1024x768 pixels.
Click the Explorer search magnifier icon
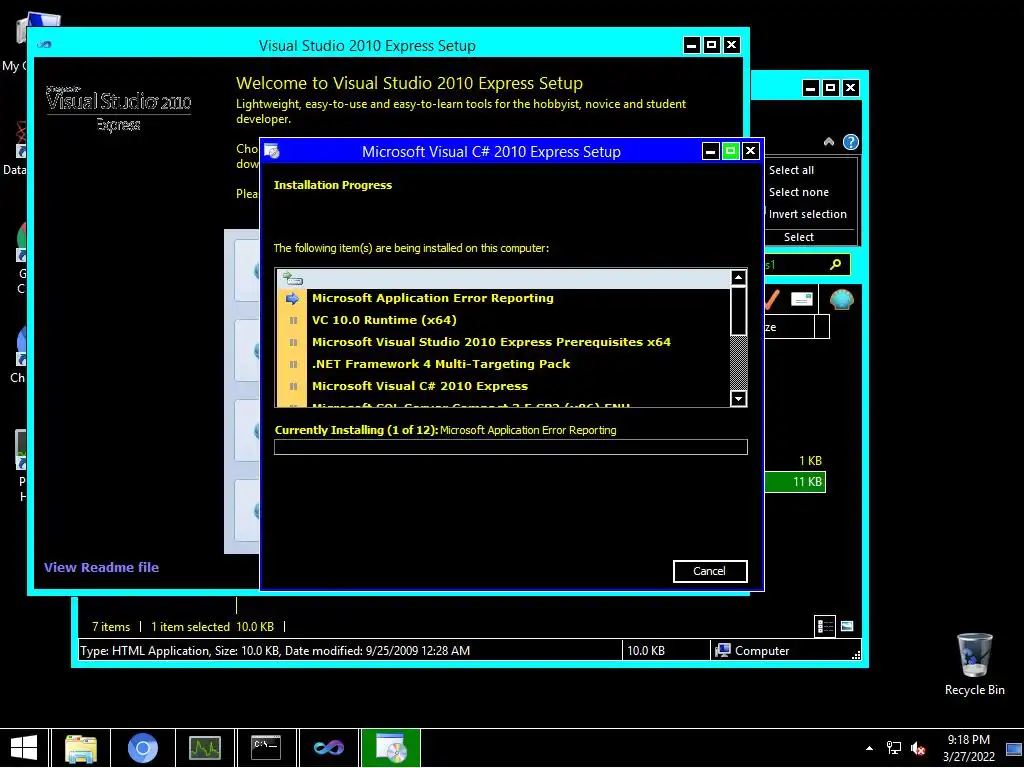click(x=835, y=264)
